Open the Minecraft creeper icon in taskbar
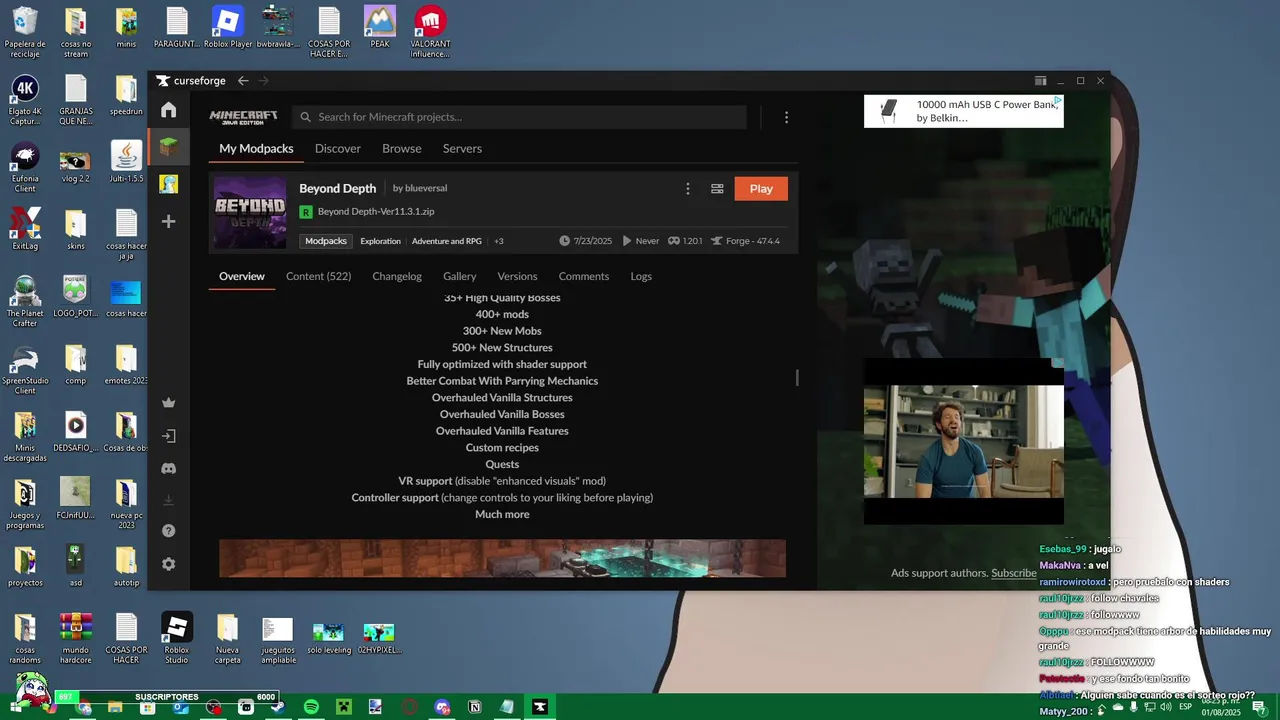The image size is (1280, 720). tap(344, 707)
